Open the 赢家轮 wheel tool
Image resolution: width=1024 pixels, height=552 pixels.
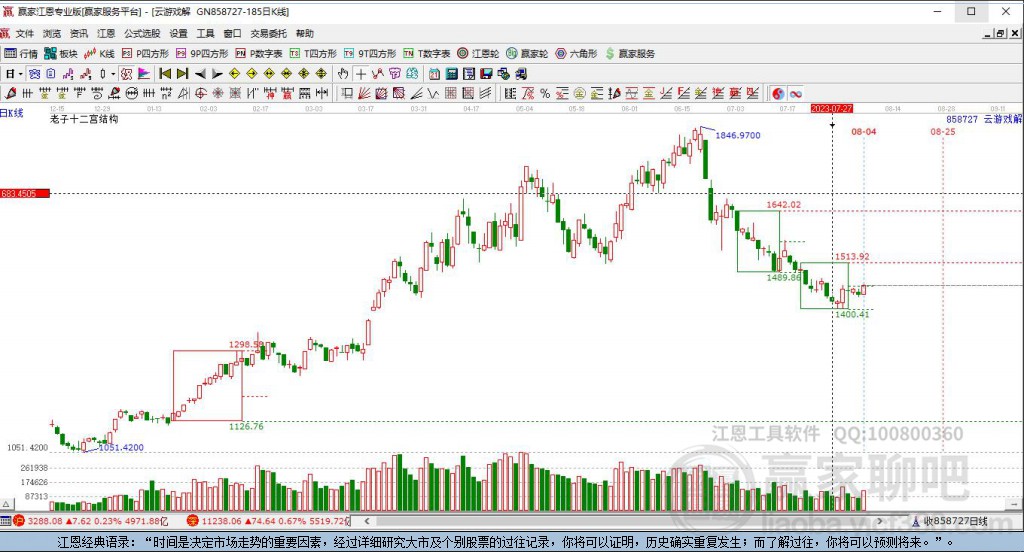point(527,54)
